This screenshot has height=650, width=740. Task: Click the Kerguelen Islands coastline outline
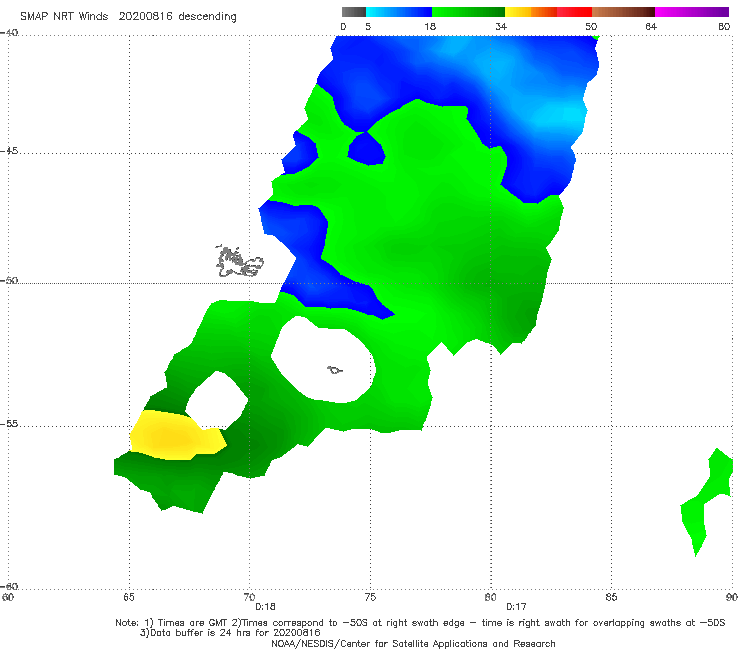point(239,261)
